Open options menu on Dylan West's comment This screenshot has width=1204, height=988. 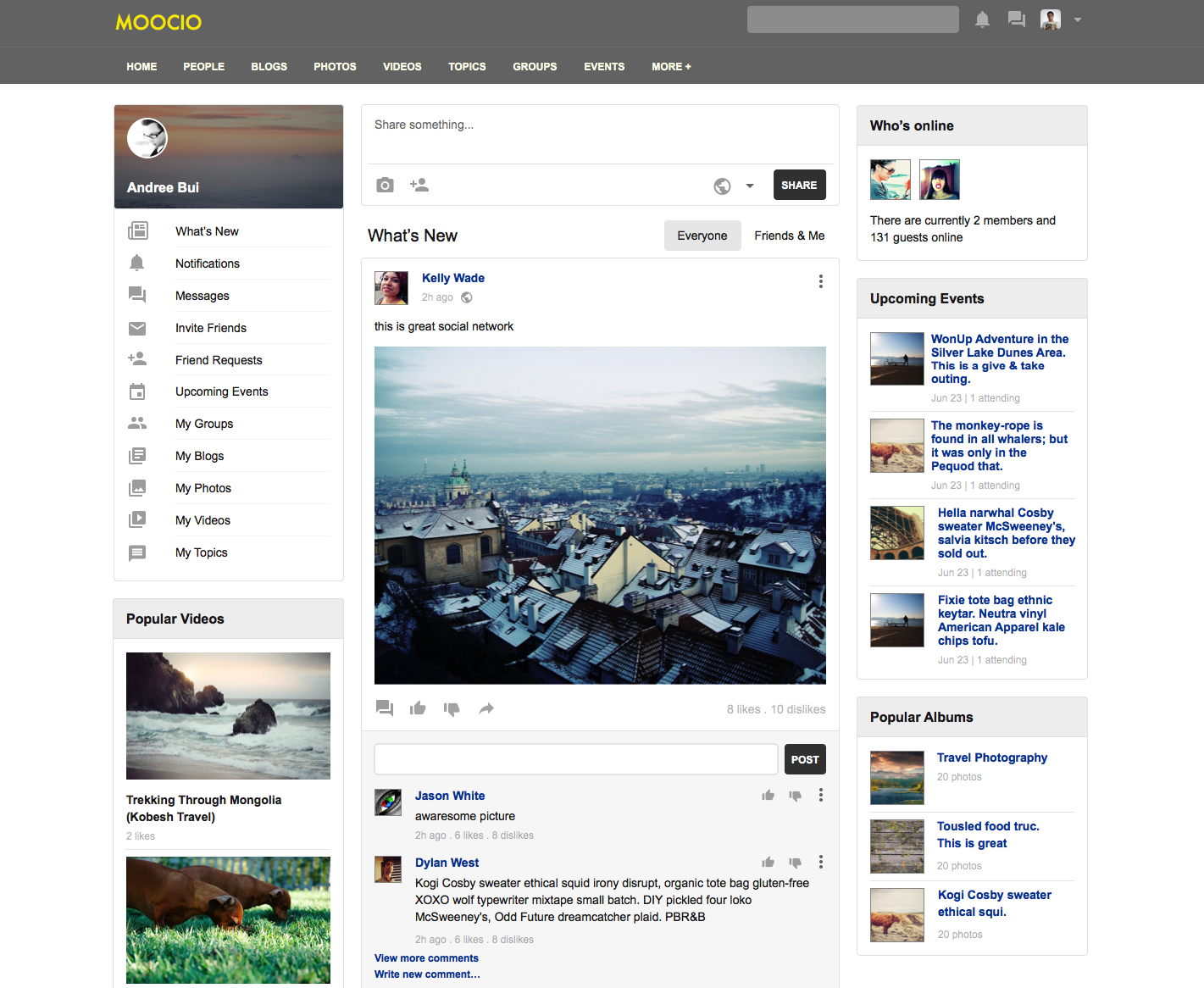tap(820, 862)
